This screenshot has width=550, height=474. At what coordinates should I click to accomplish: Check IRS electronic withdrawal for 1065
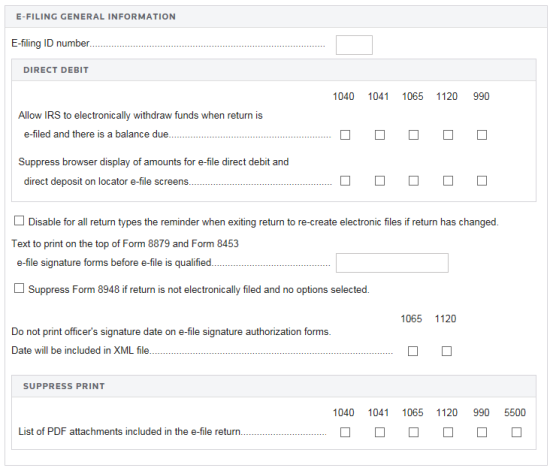(x=414, y=135)
